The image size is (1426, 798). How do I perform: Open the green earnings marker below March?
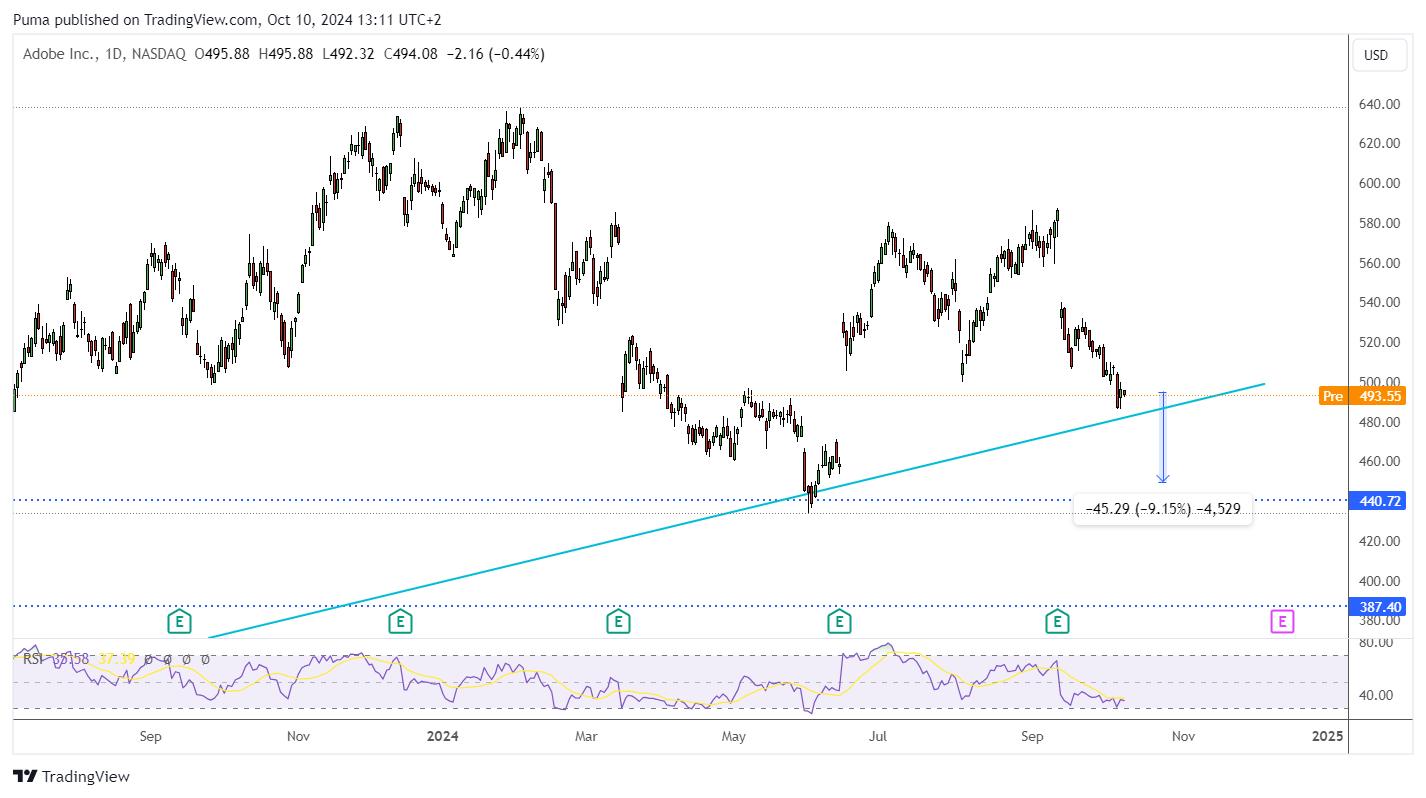[x=618, y=622]
